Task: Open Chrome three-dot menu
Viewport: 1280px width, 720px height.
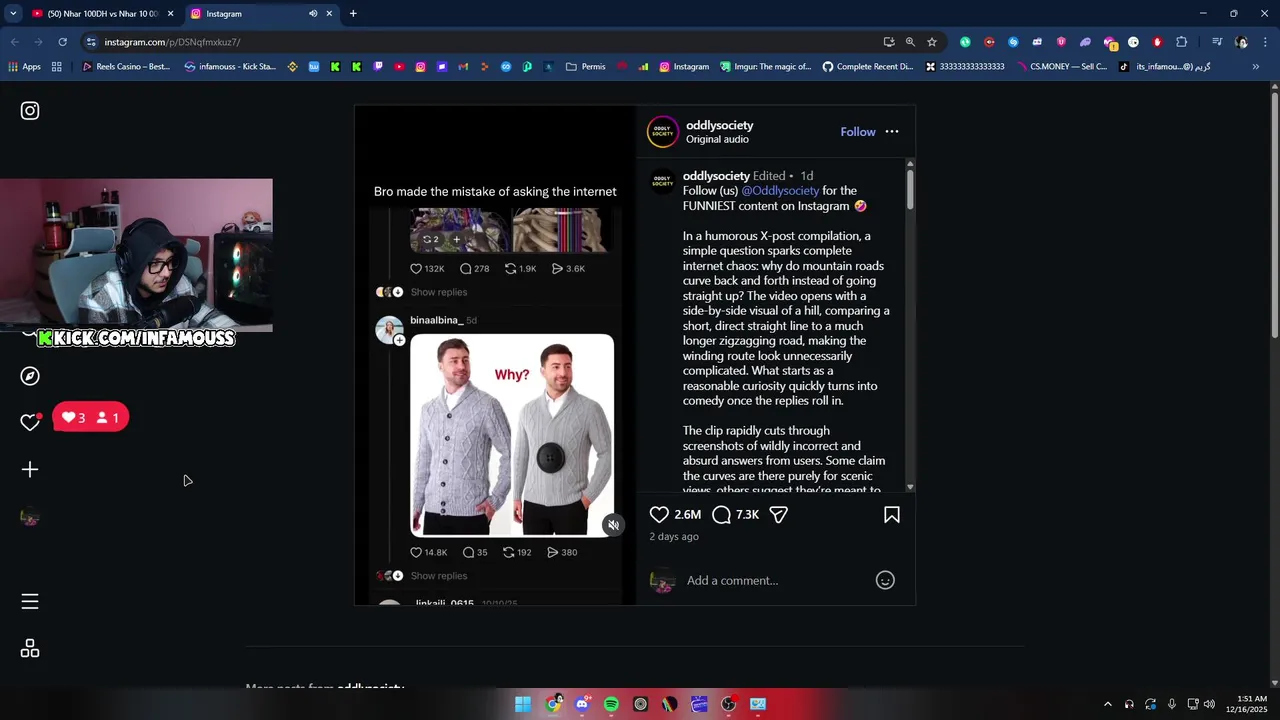Action: coord(1266,42)
